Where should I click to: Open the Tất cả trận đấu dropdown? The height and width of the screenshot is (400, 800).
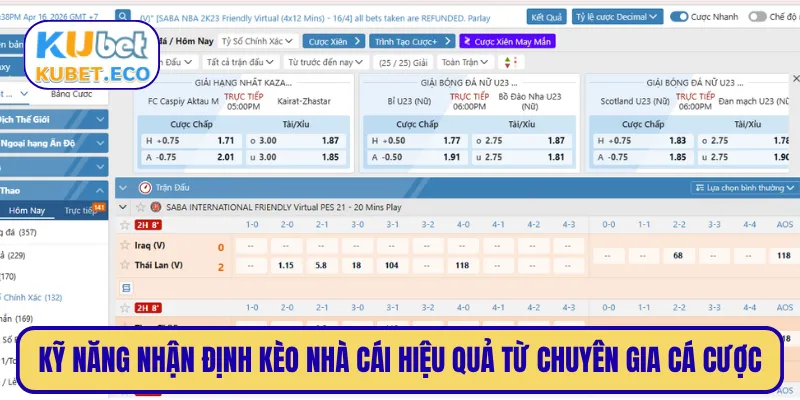[241, 62]
